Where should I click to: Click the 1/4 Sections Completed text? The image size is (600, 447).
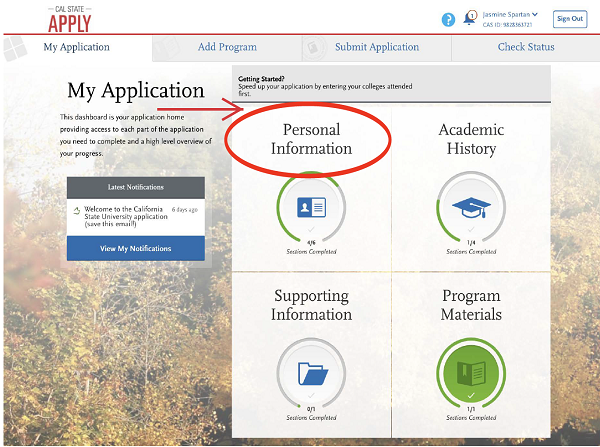[x=471, y=247]
